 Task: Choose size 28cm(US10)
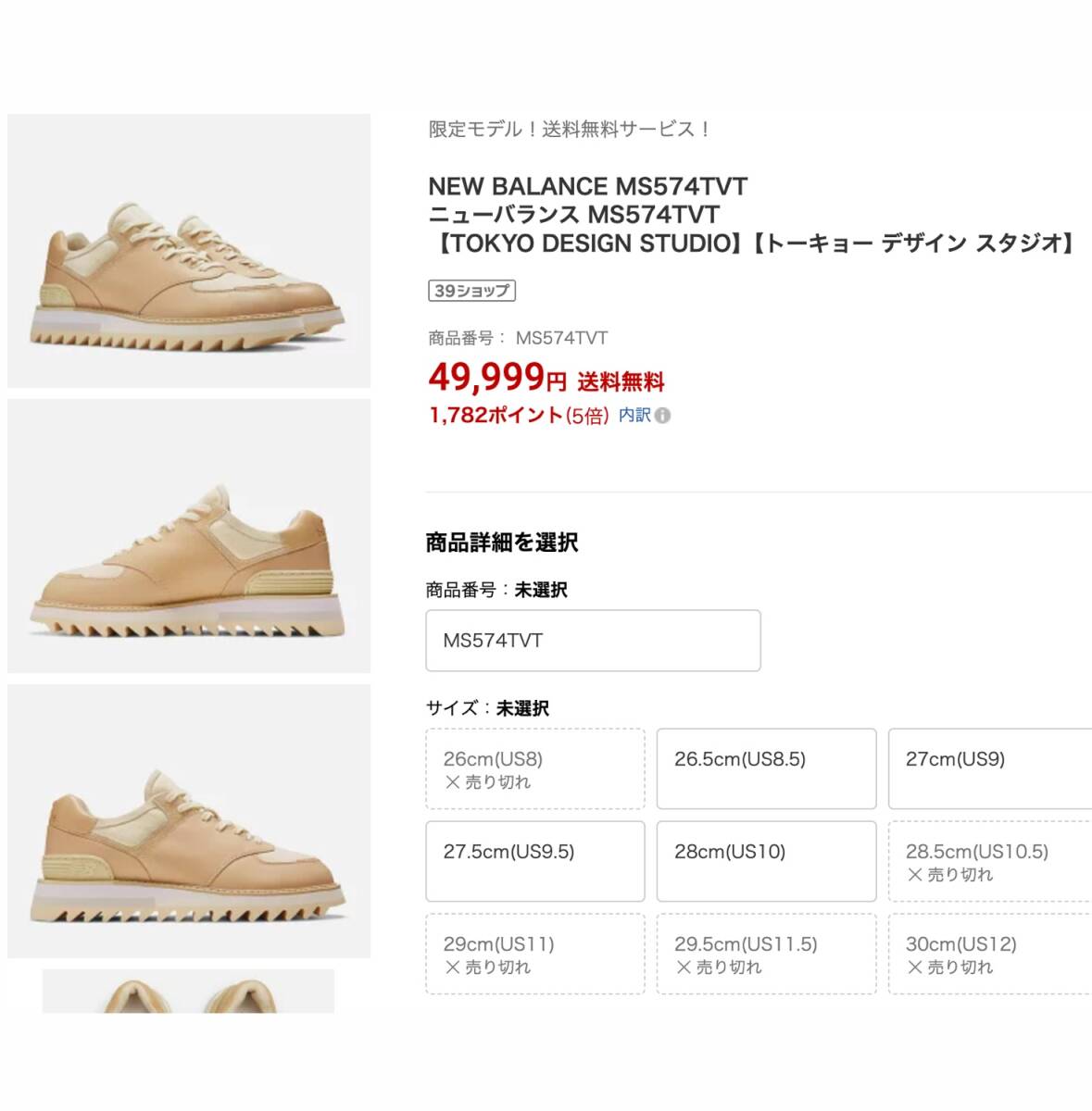click(x=766, y=861)
